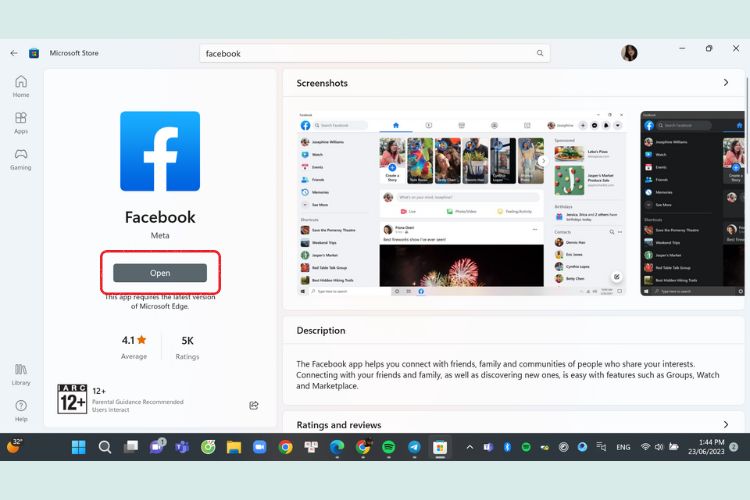Switch to the Gaming section
The image size is (750, 500).
(21, 159)
